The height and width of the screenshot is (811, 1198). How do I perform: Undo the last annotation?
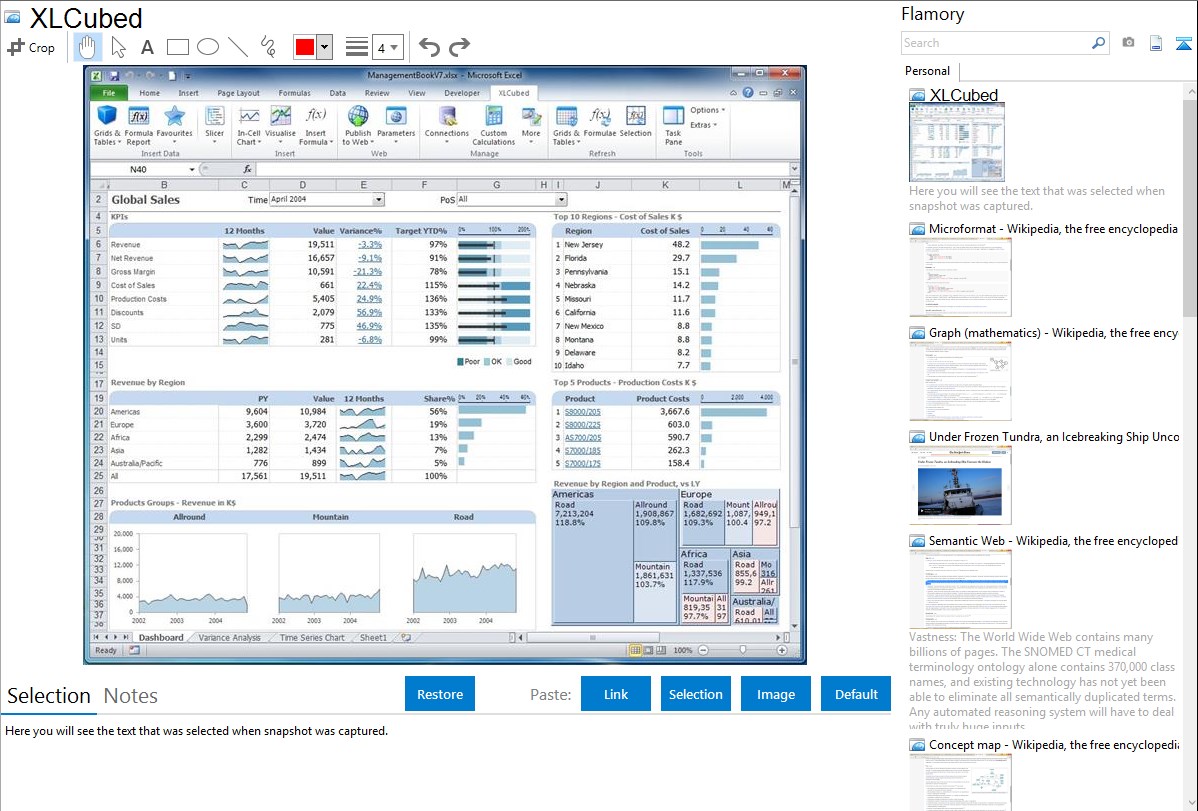click(x=429, y=47)
